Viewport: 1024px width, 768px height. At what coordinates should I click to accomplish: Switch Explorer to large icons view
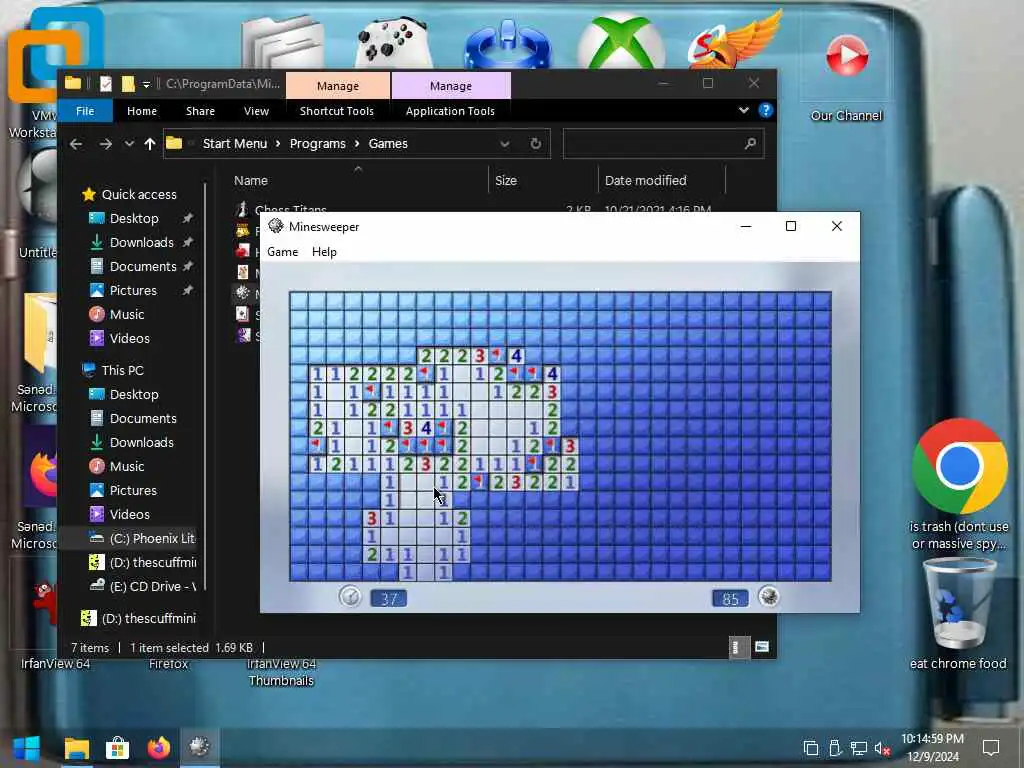click(761, 647)
